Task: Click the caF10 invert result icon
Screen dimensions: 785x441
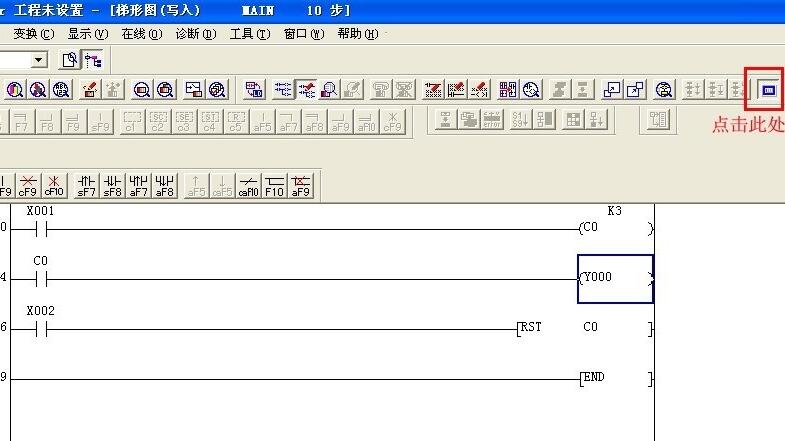Action: point(249,185)
